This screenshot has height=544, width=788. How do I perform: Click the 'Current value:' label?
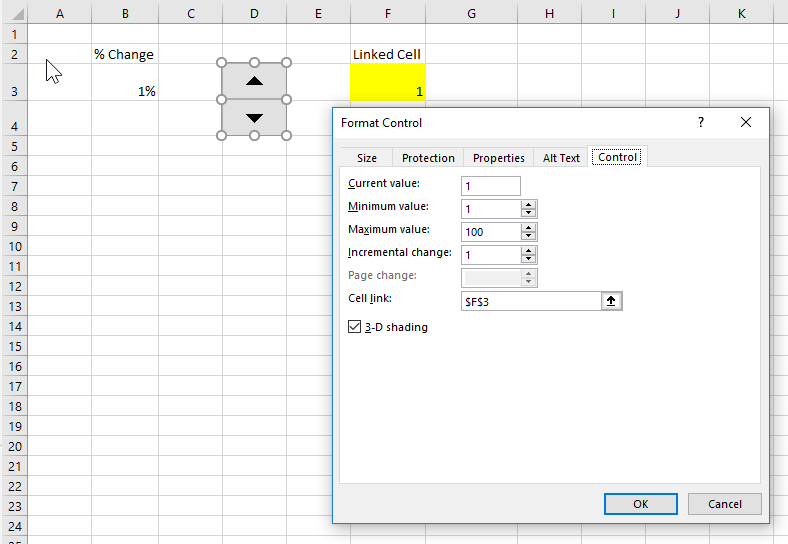(383, 184)
